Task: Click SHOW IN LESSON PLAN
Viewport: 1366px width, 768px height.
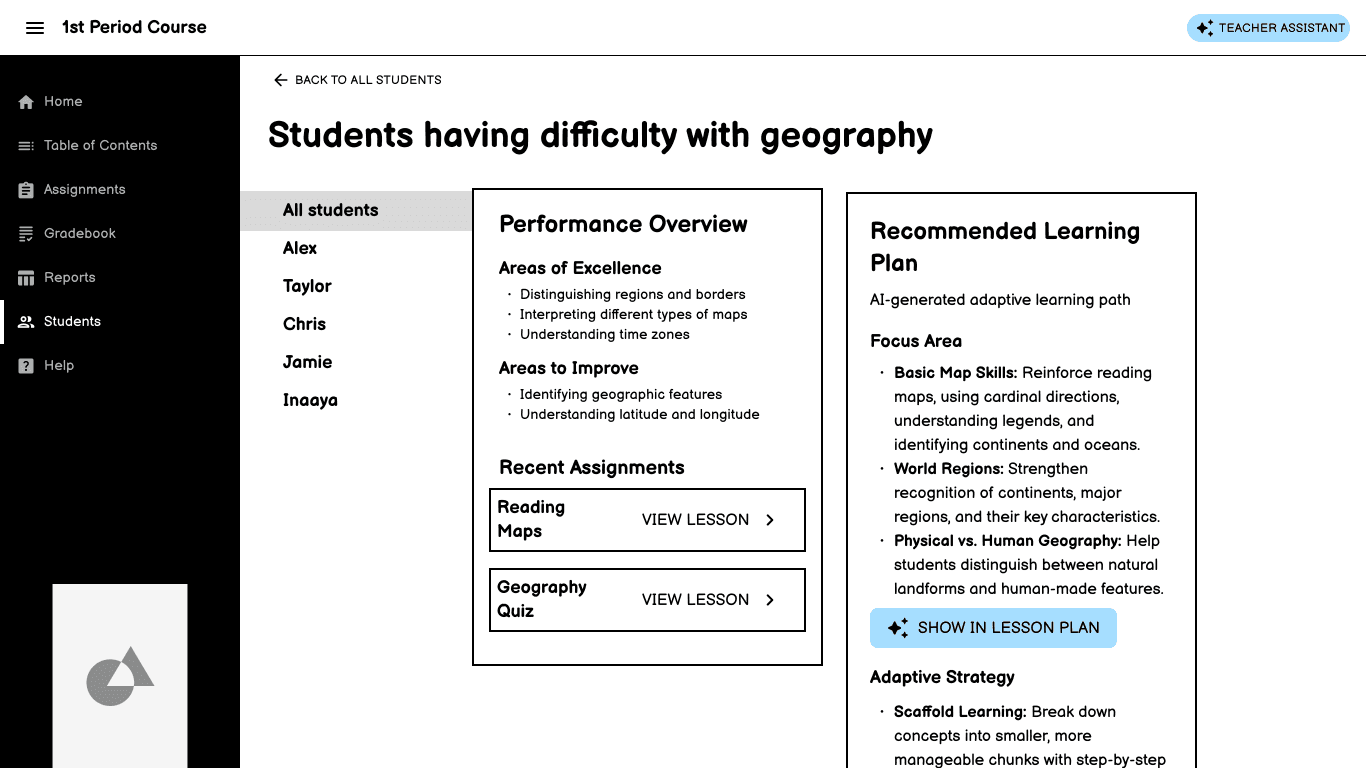Action: coord(993,628)
